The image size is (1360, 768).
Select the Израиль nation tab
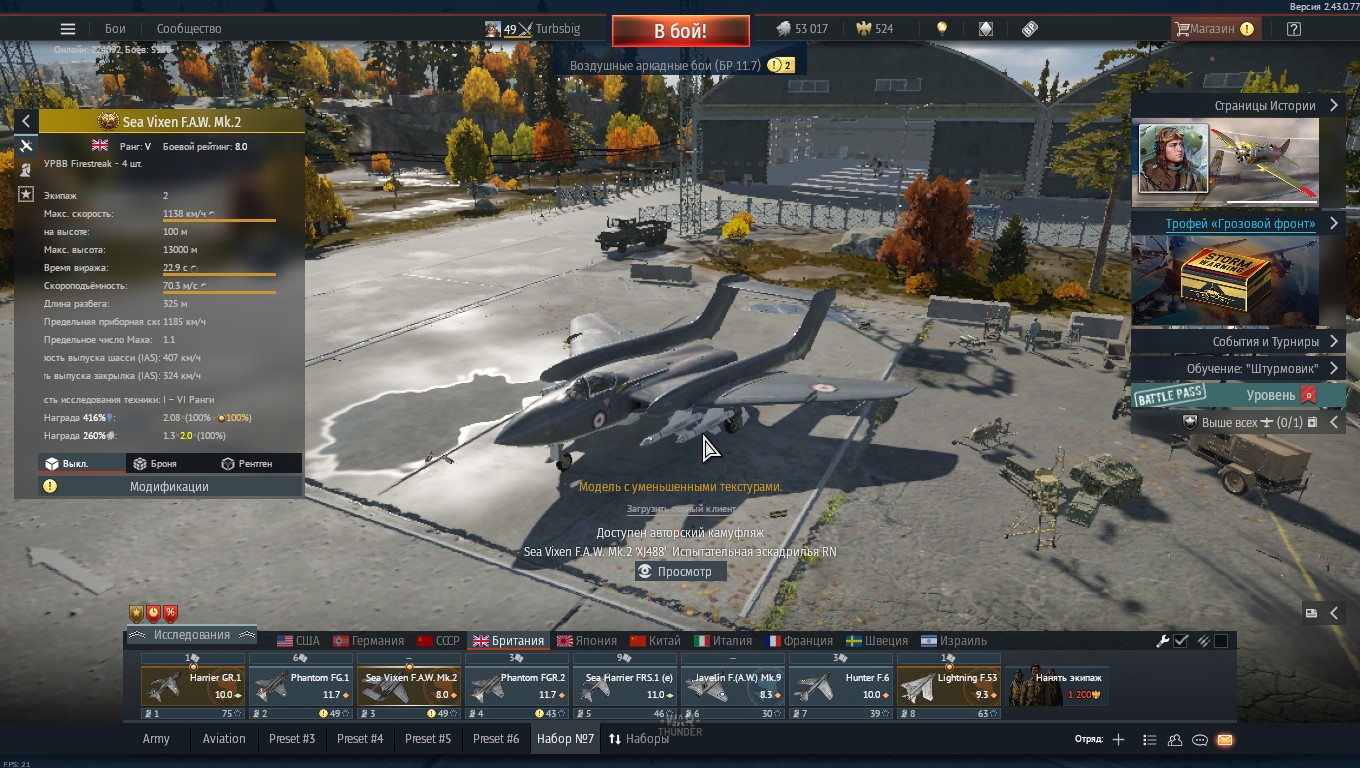click(x=954, y=641)
